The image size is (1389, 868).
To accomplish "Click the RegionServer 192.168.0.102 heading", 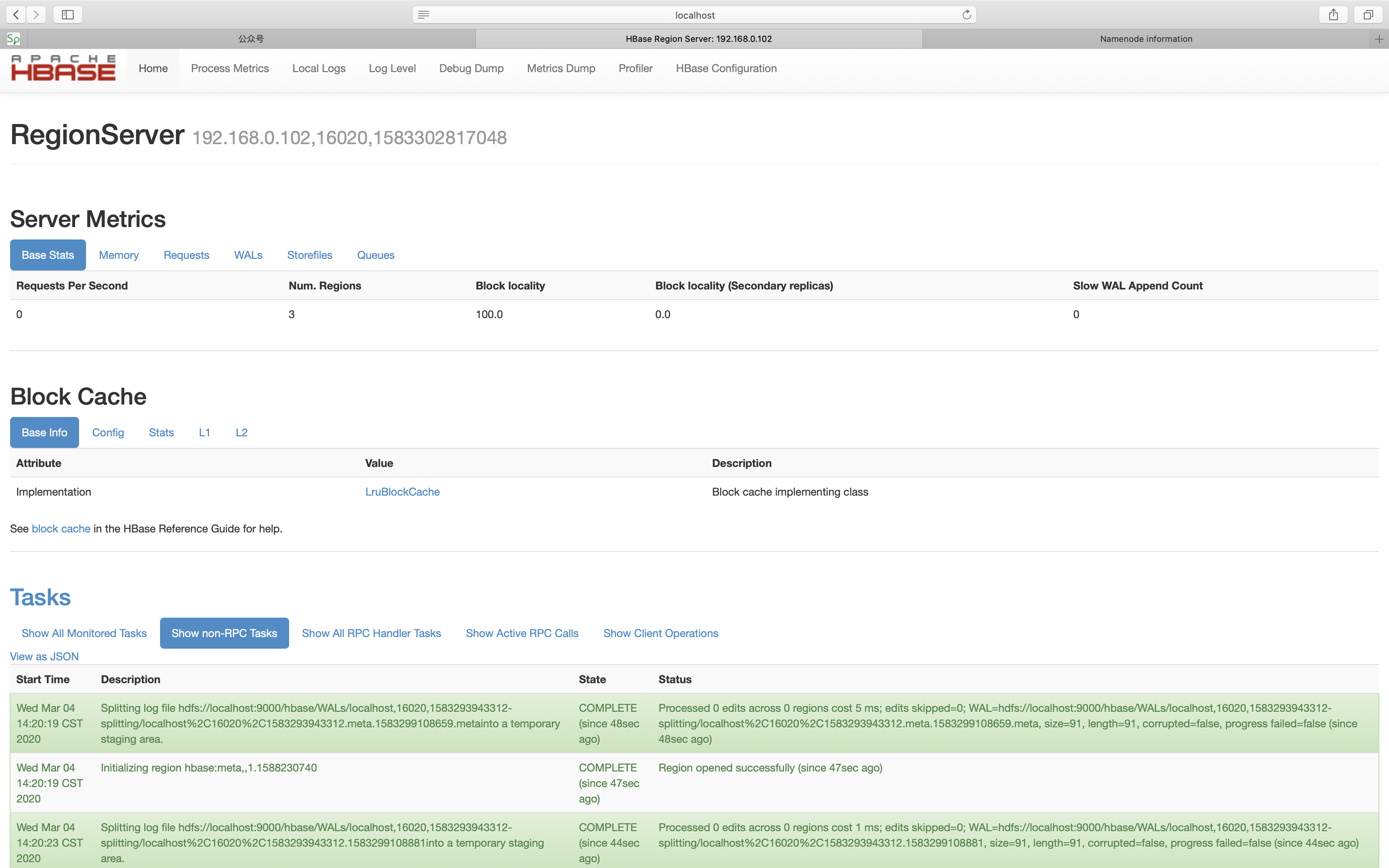I will 258,136.
